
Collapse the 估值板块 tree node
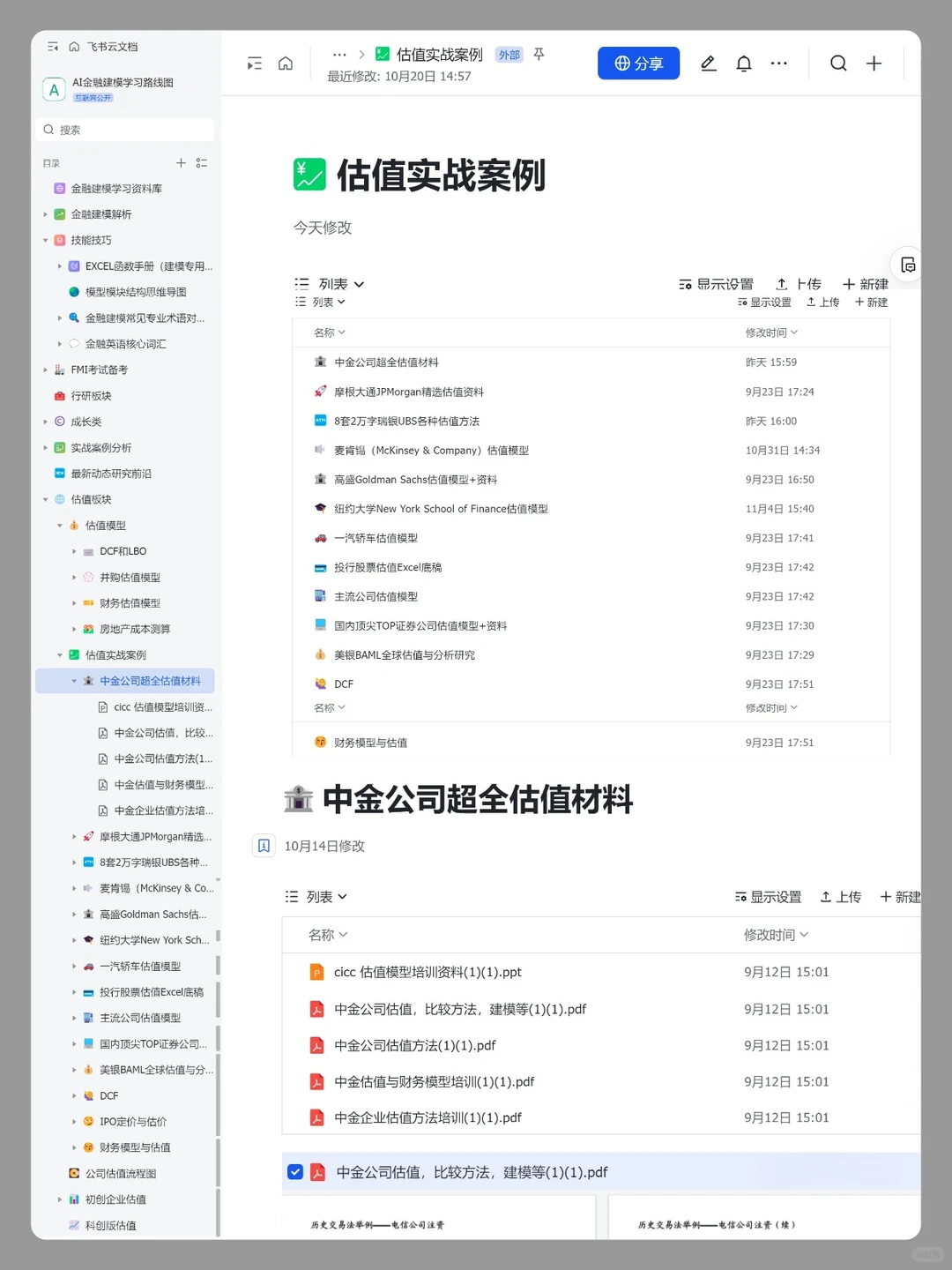45,499
